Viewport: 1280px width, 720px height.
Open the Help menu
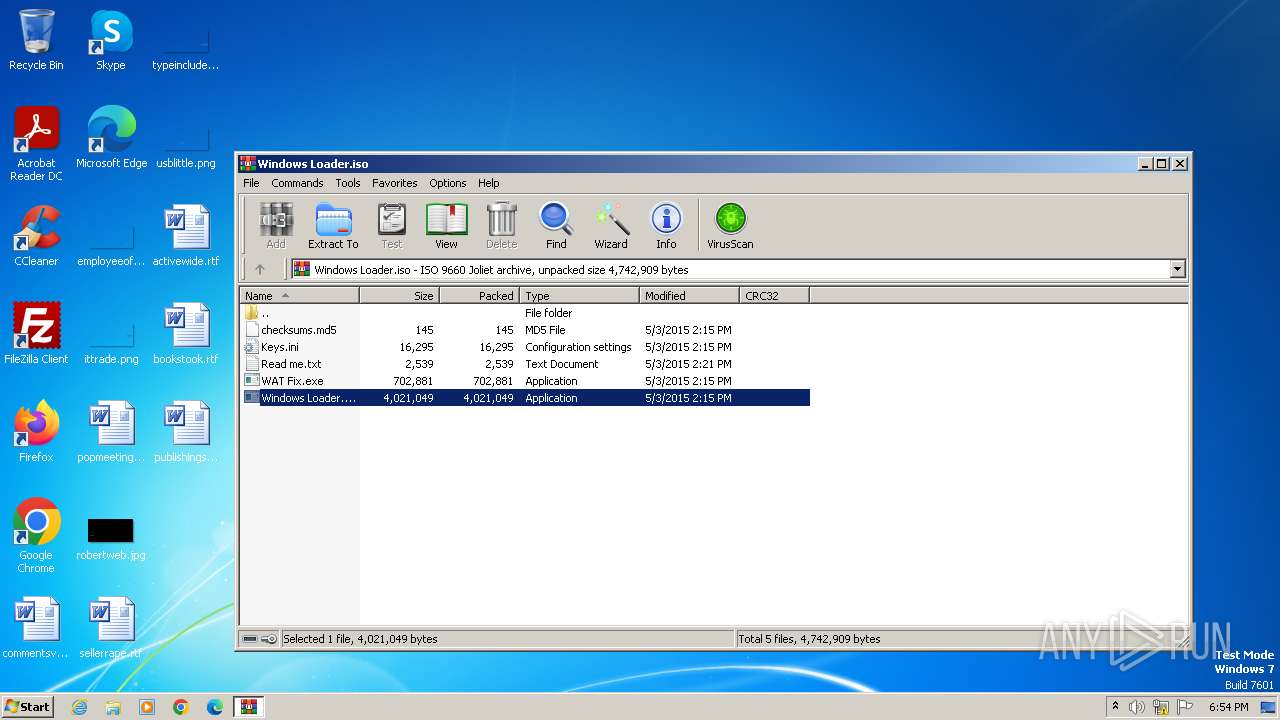488,183
